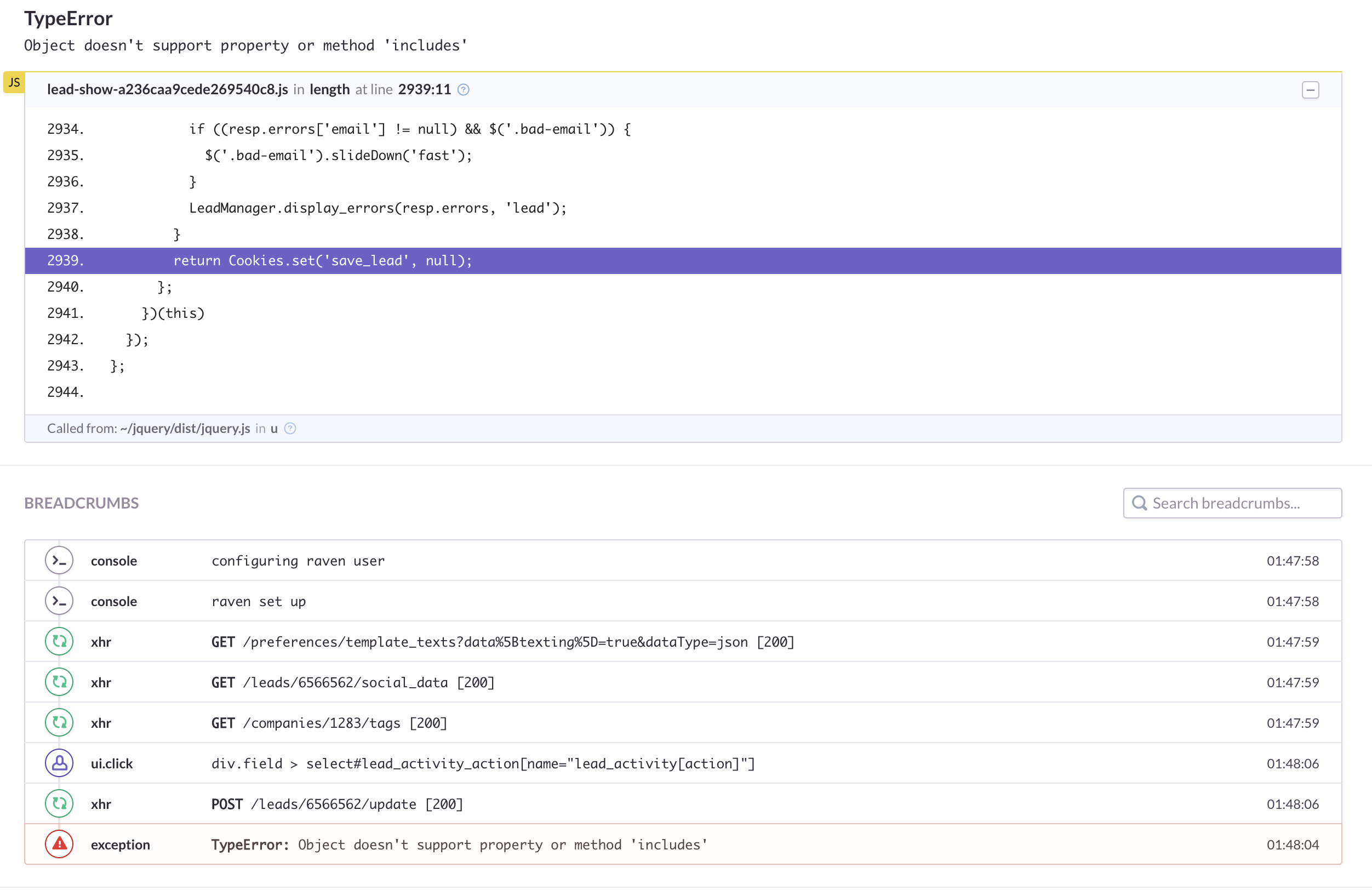Click console icon for 'configuring raven user'
The height and width of the screenshot is (890, 1372).
click(59, 561)
